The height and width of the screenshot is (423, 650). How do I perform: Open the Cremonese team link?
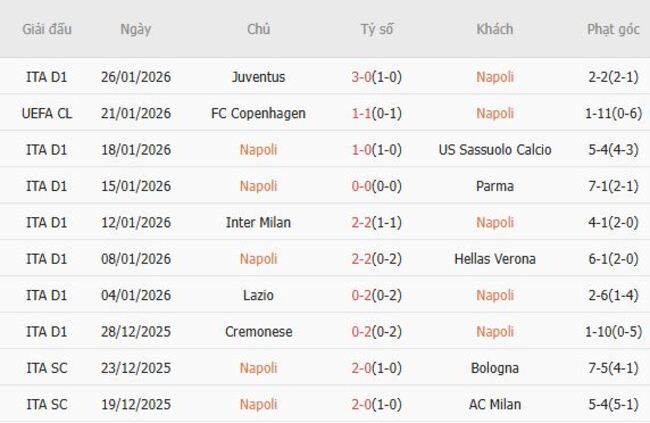pos(258,332)
